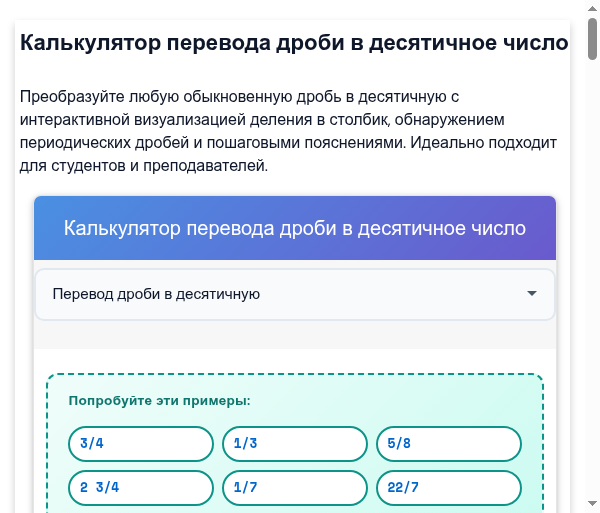Click the "Попробуйте эти примеры:" label
Screen dimensions: 600x513
[159, 401]
